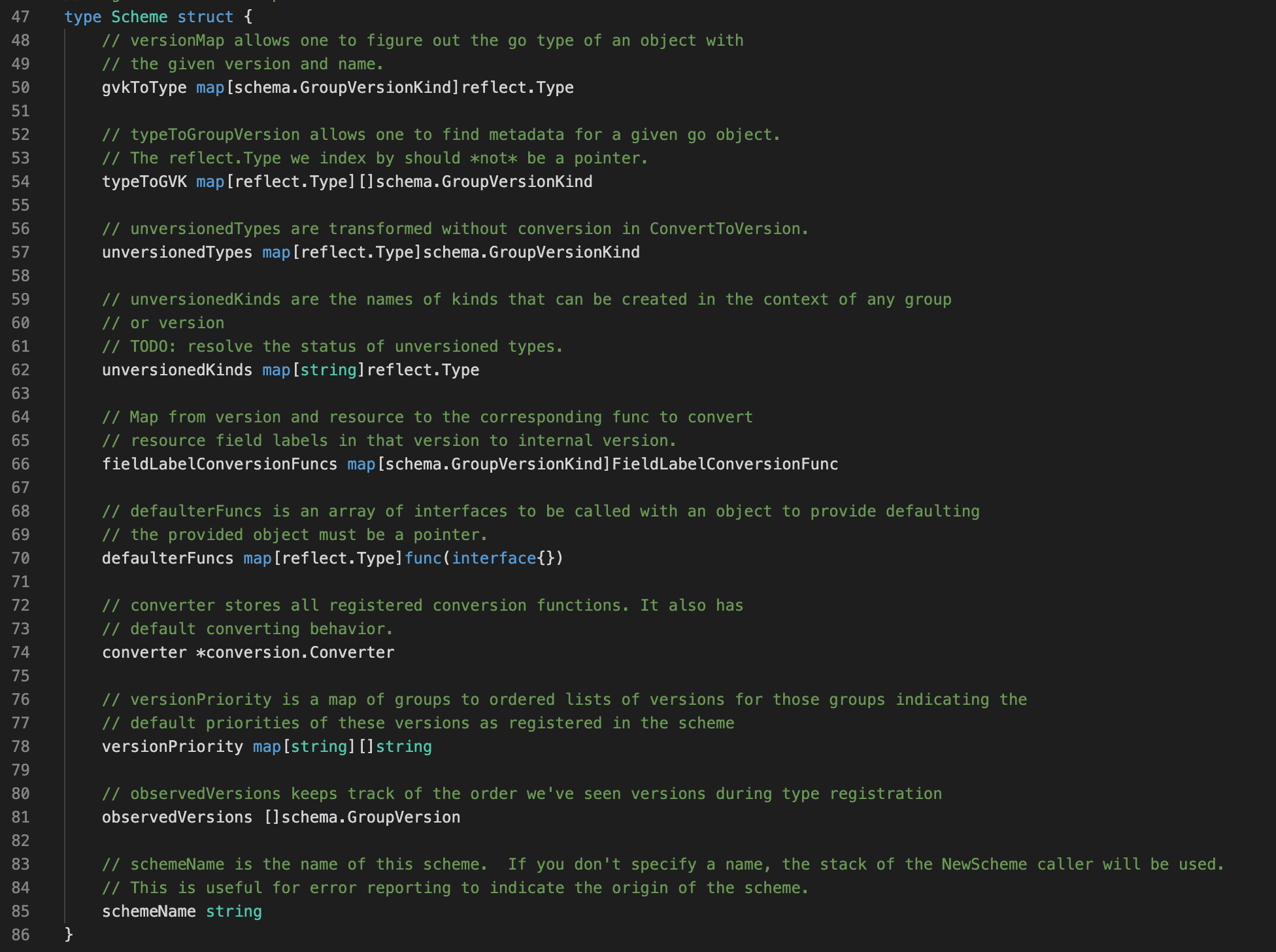Screen dimensions: 1276x952
Task: Click versionPriority field on line 78
Action: coord(172,747)
